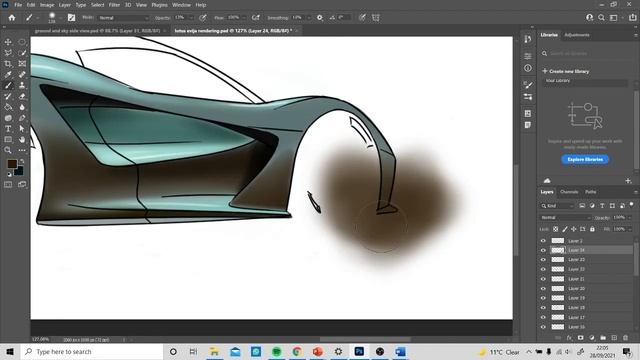
Task: Click the delete layer trash icon
Action: tap(626, 338)
